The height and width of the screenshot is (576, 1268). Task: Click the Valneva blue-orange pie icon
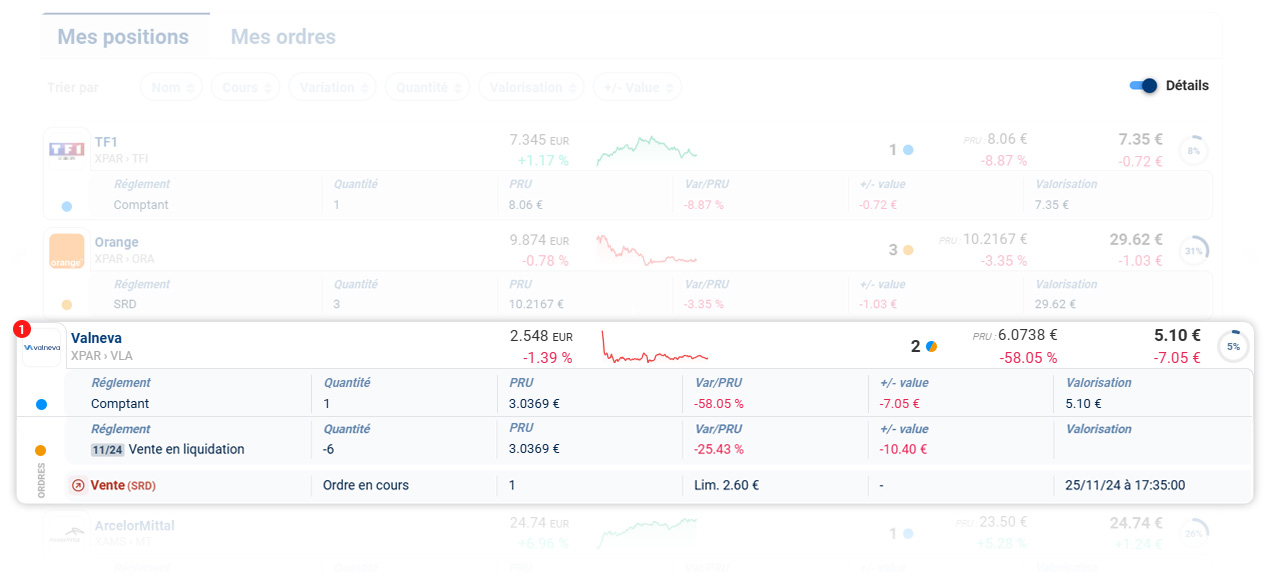(x=931, y=346)
